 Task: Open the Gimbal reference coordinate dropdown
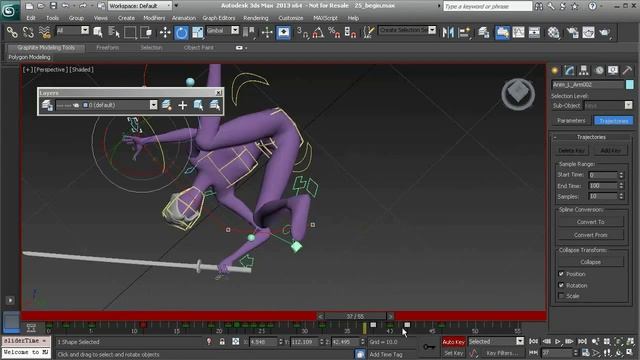(x=222, y=31)
